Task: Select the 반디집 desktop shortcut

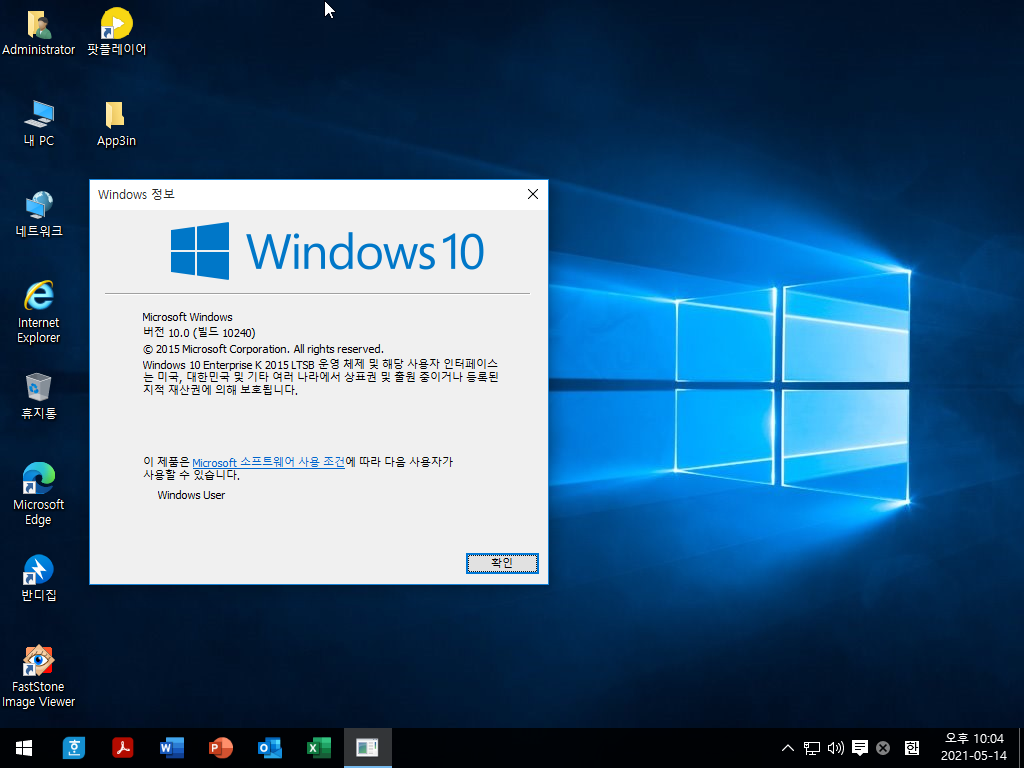Action: pyautogui.click(x=39, y=579)
